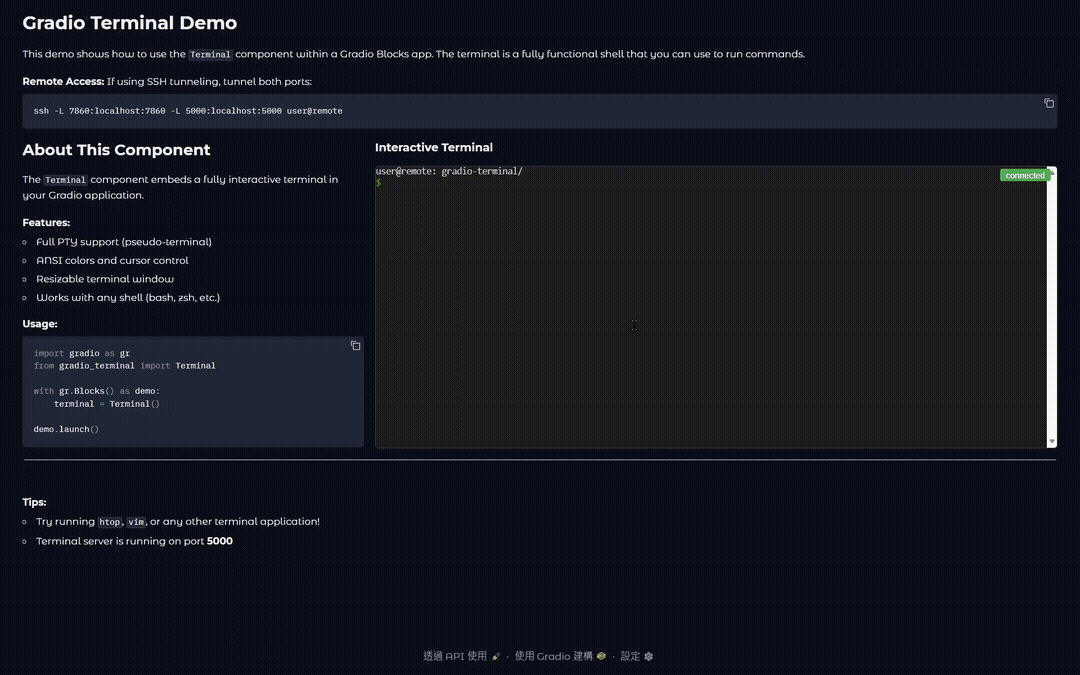1080x675 pixels.
Task: Click the terminal vertical scrollbar track
Action: click(x=1052, y=307)
